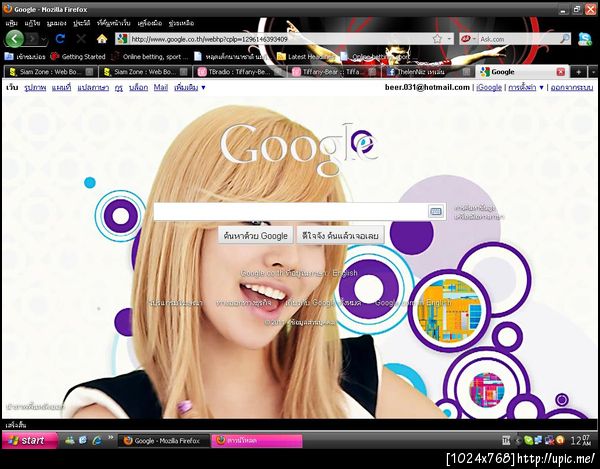Open a new tab with the plus button
600x469 pixels.
[579, 72]
